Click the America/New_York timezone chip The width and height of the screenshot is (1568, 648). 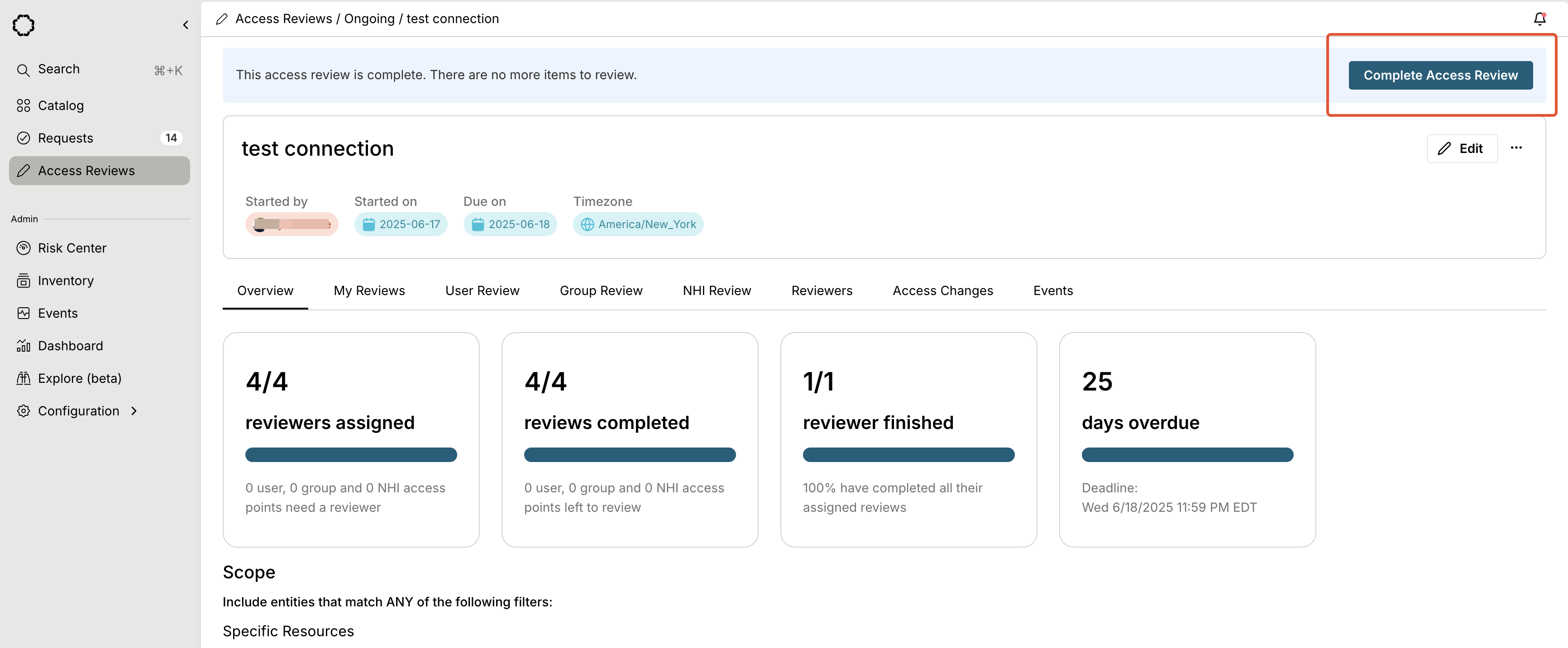coord(638,224)
